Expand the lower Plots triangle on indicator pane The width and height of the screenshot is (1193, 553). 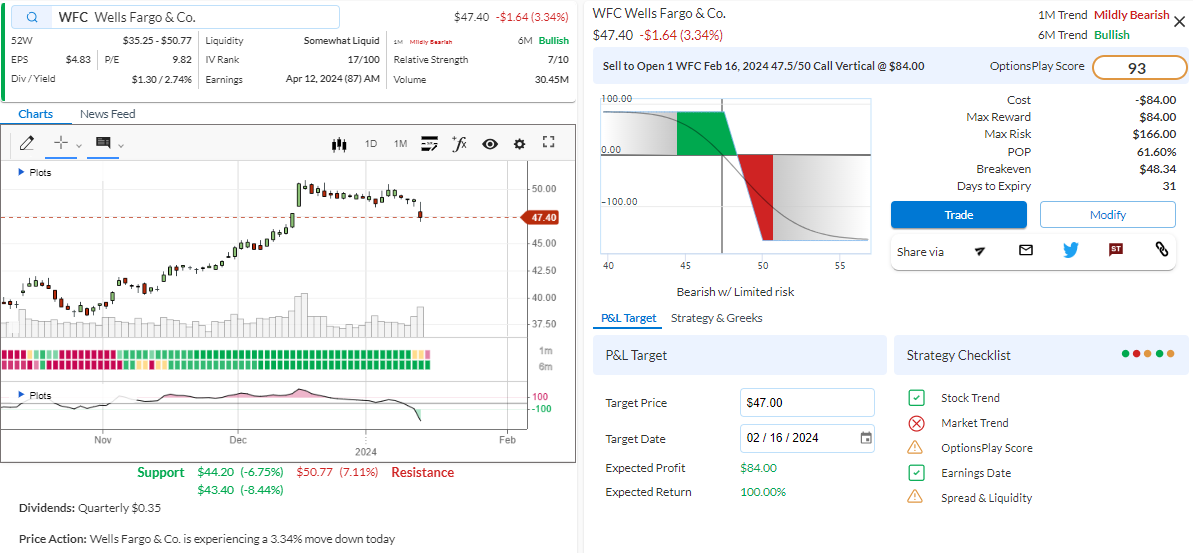[x=21, y=396]
